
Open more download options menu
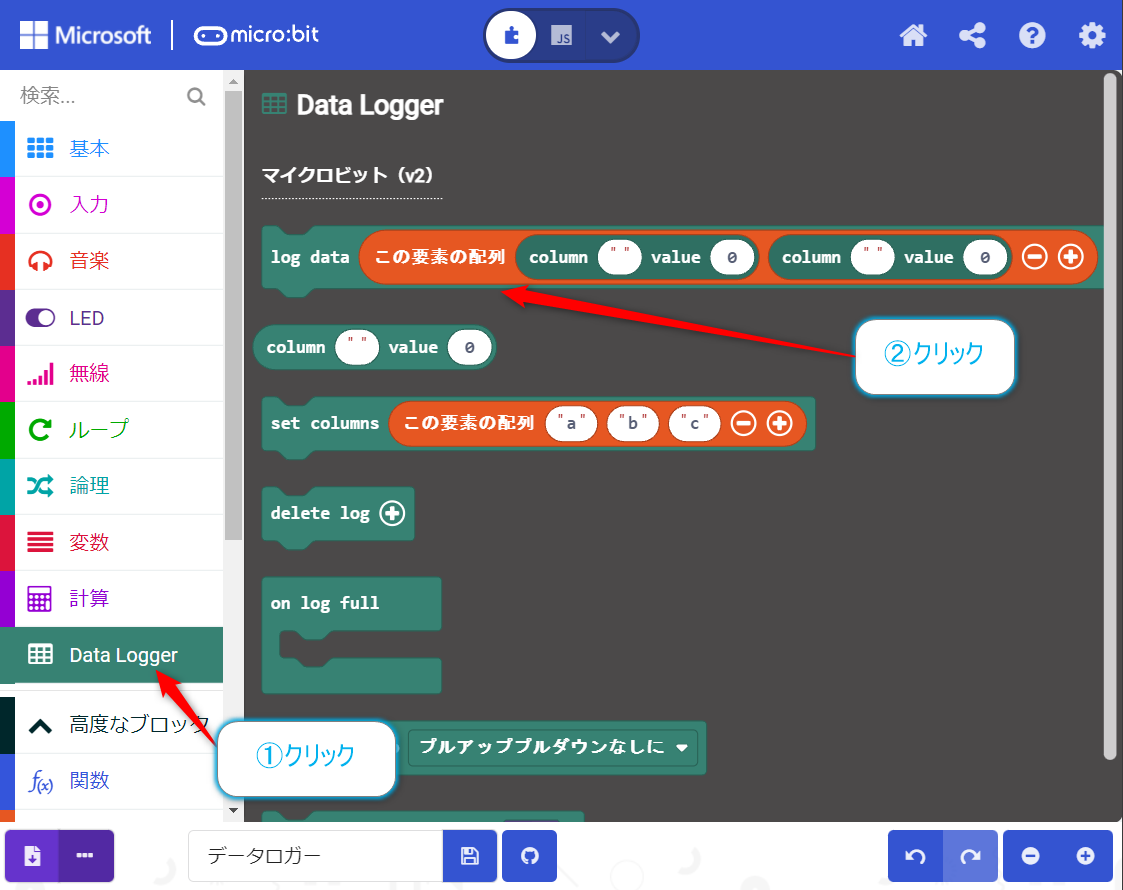click(x=85, y=856)
